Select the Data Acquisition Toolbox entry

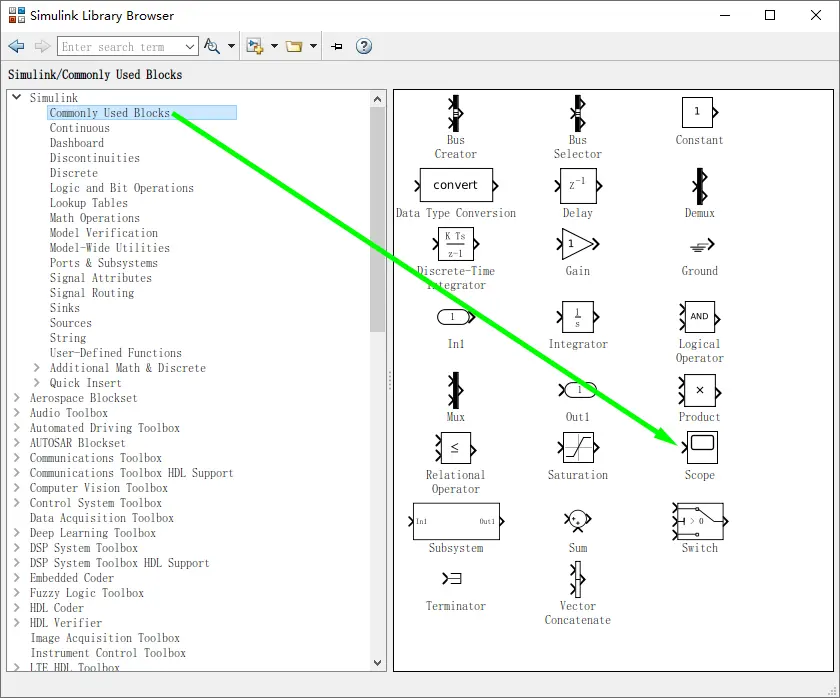point(102,517)
